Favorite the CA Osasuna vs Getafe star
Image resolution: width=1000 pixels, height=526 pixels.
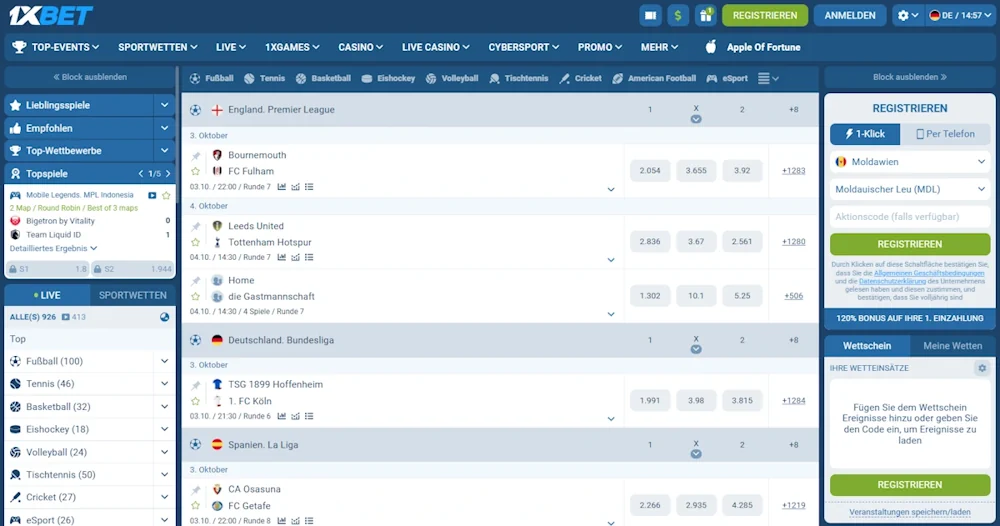196,506
